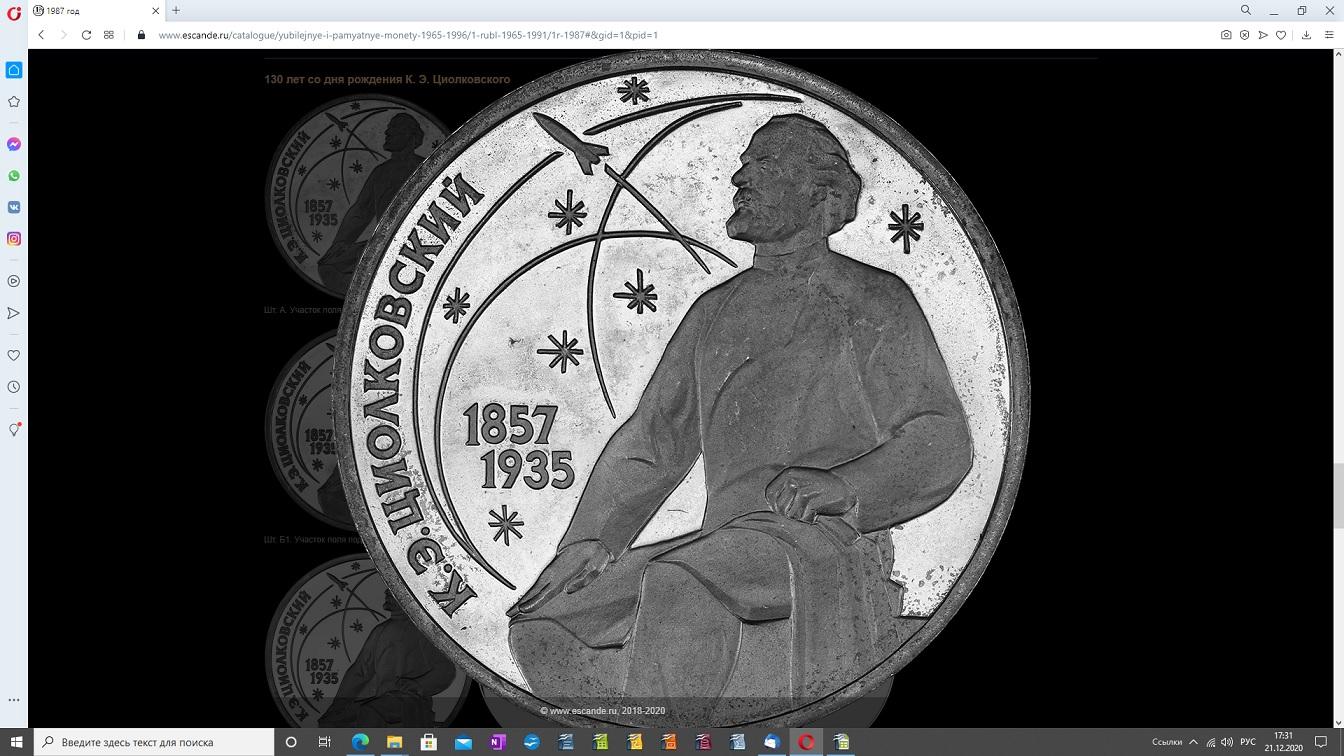Open the lightbulb icon in the sidebar
1344x756 pixels.
(14, 429)
